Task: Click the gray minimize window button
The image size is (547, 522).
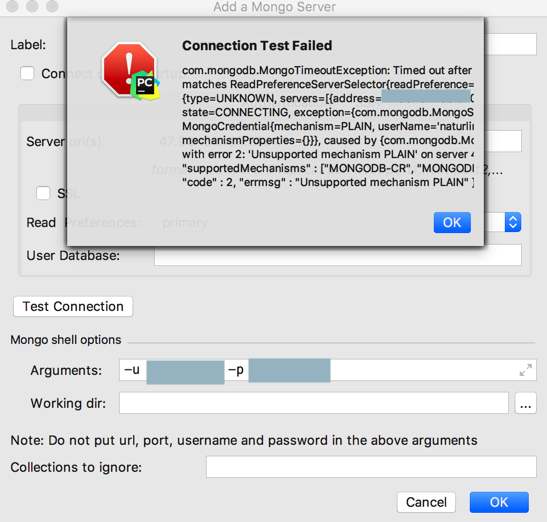Action: point(32,6)
